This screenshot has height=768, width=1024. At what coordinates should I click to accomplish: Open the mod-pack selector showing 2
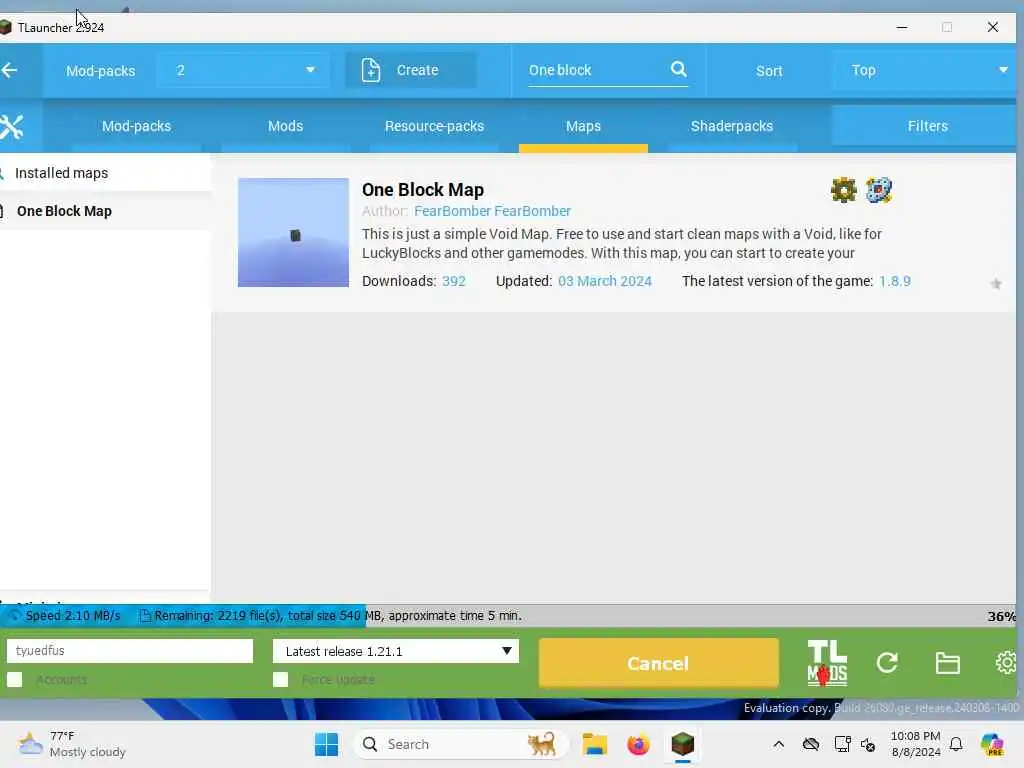[243, 70]
